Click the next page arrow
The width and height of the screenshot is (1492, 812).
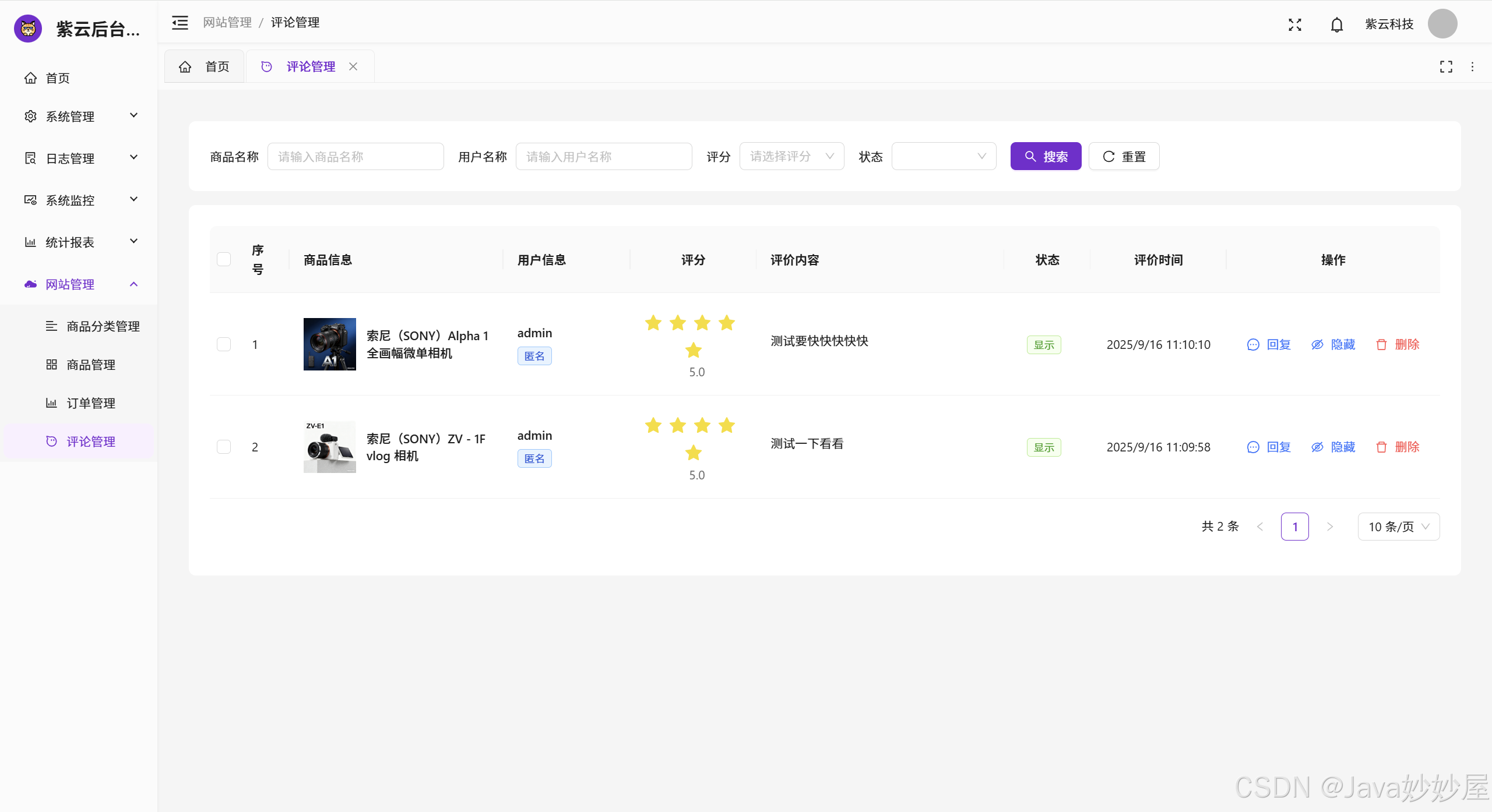1330,527
